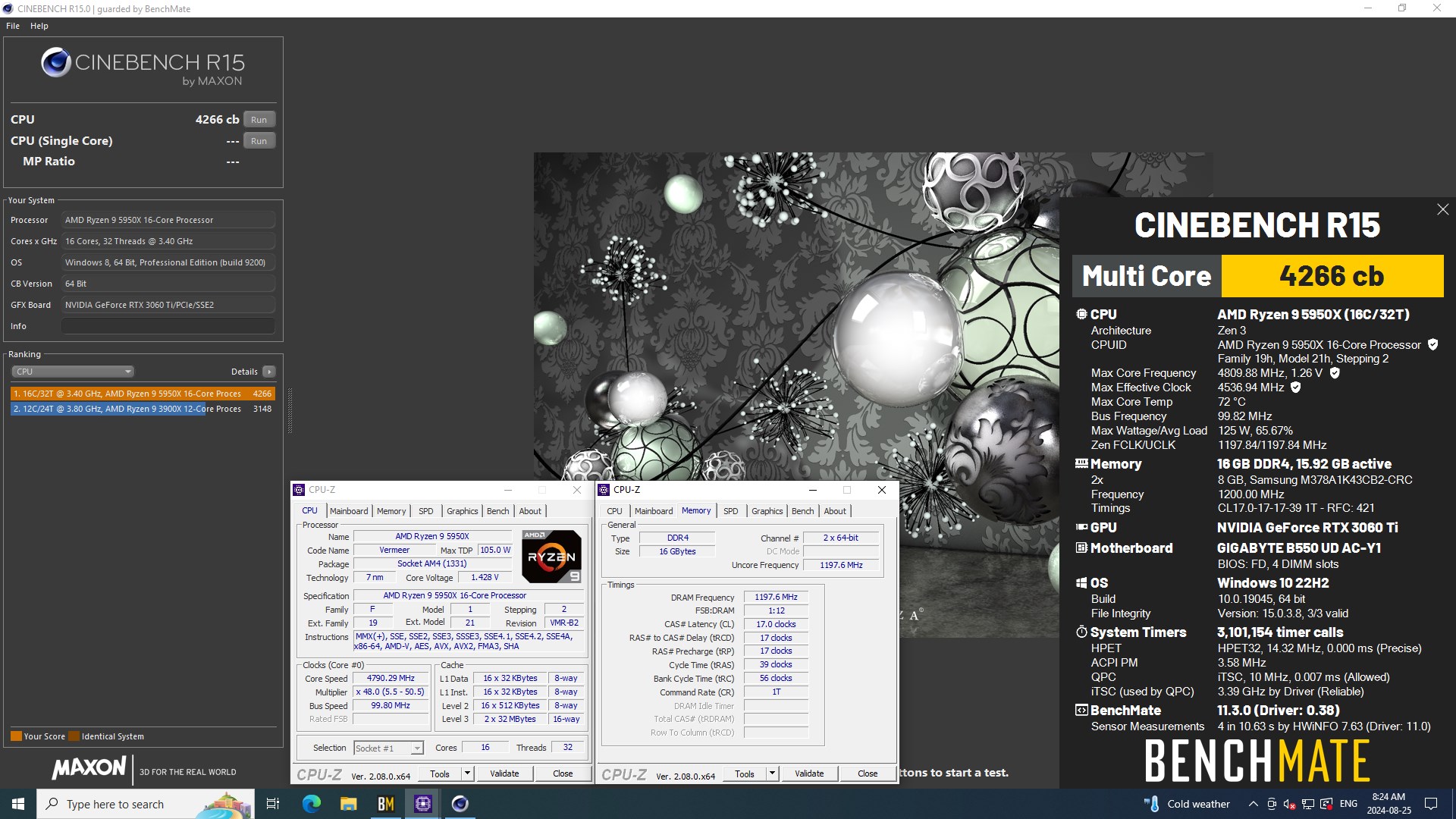1456x819 pixels.
Task: Open SPD tab in left CPU-Z window
Action: [426, 511]
